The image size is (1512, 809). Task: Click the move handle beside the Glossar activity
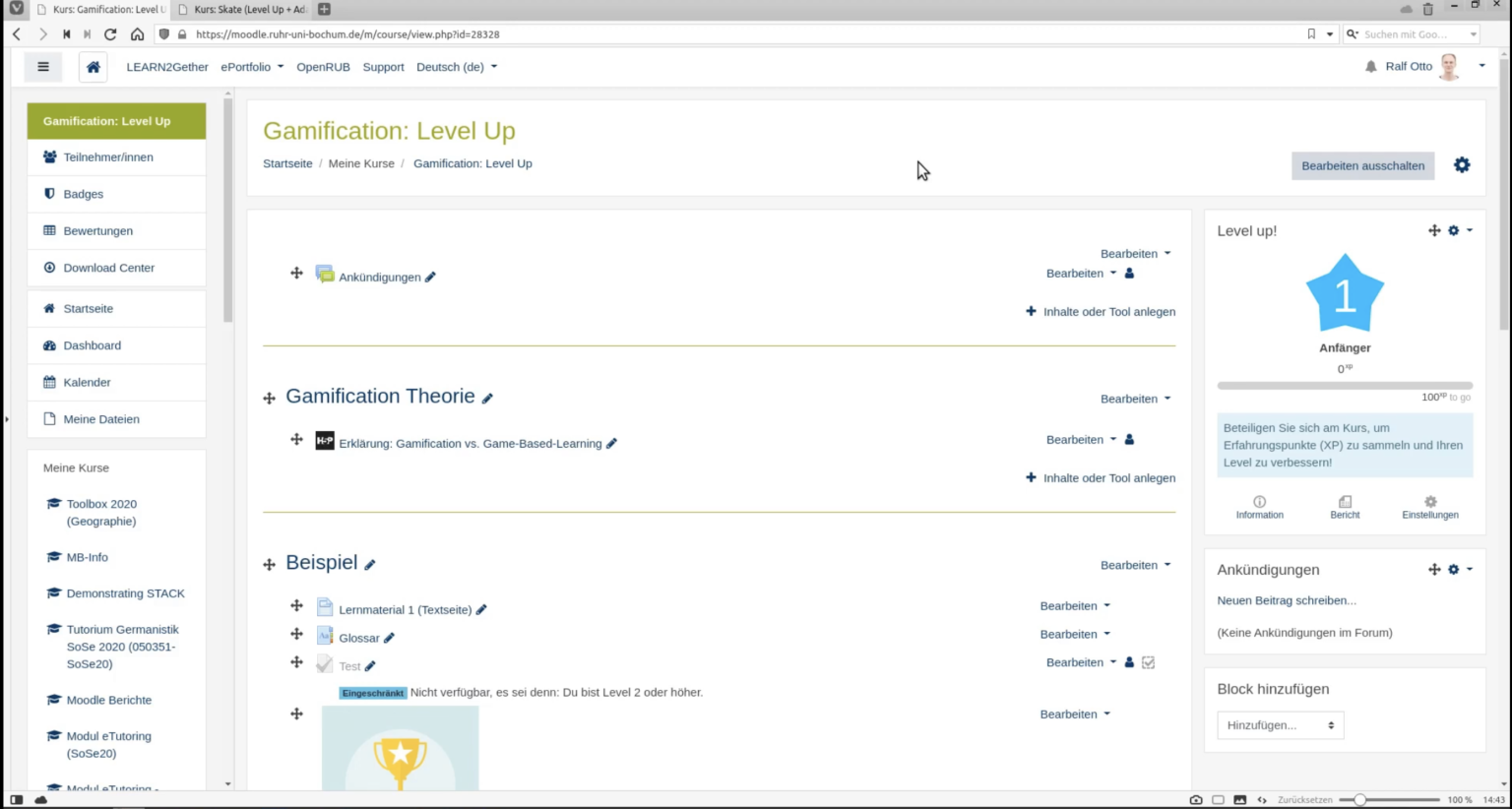[x=296, y=634]
